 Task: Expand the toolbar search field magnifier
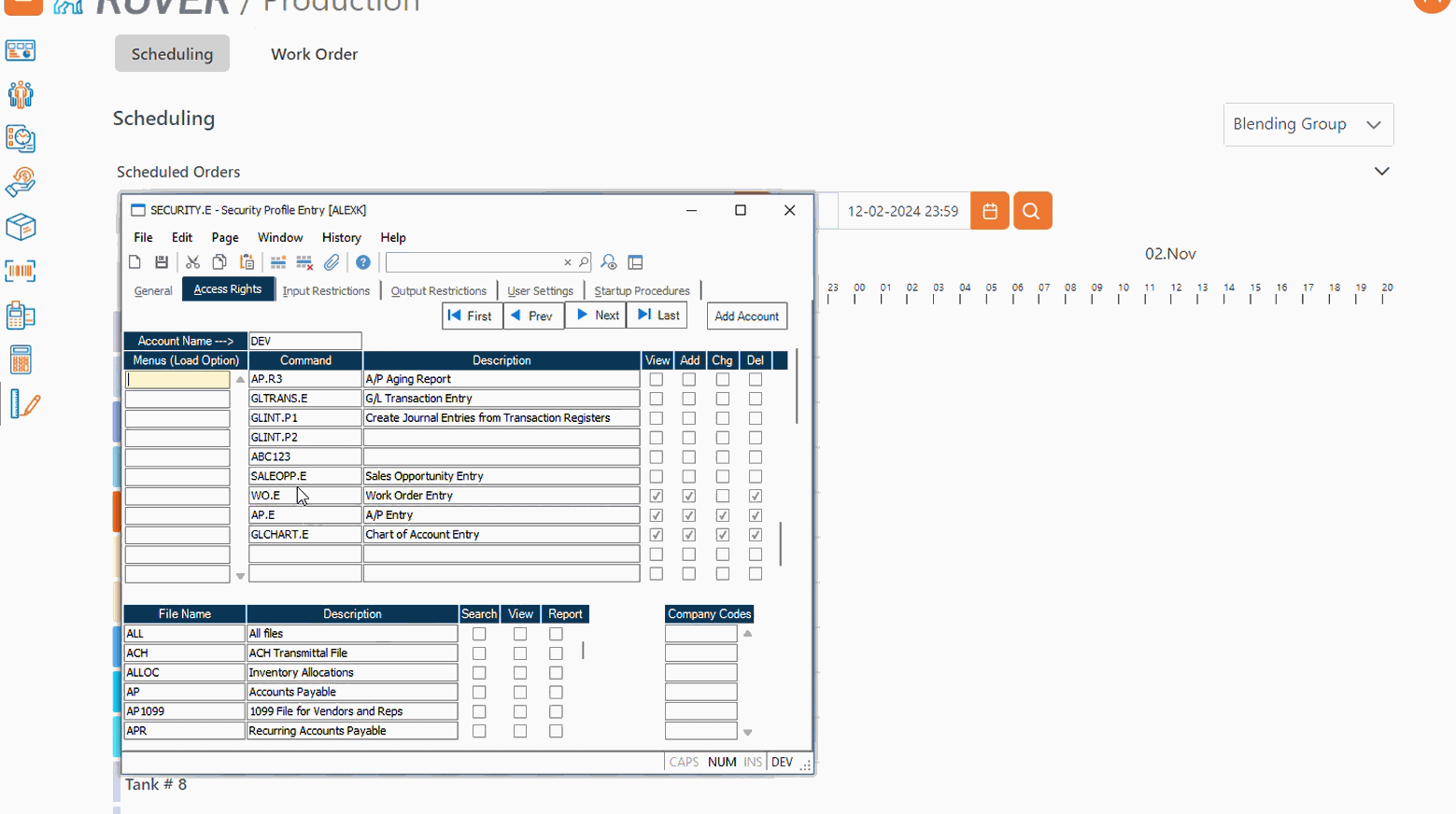point(582,262)
